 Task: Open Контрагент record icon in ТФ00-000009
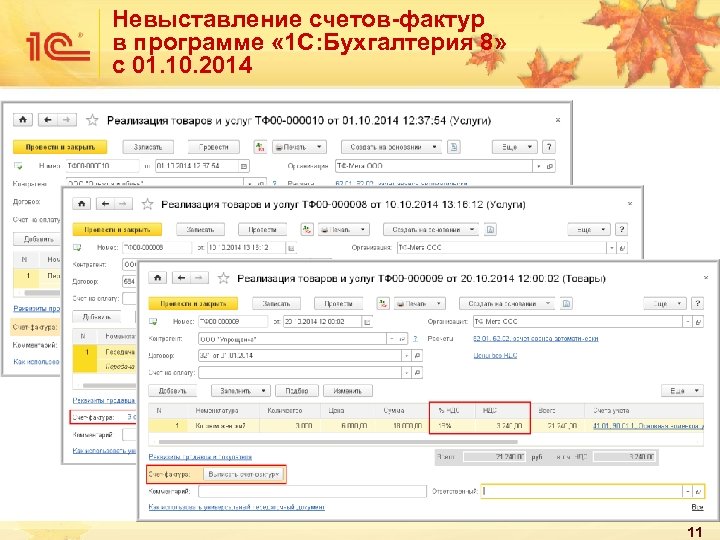402,339
